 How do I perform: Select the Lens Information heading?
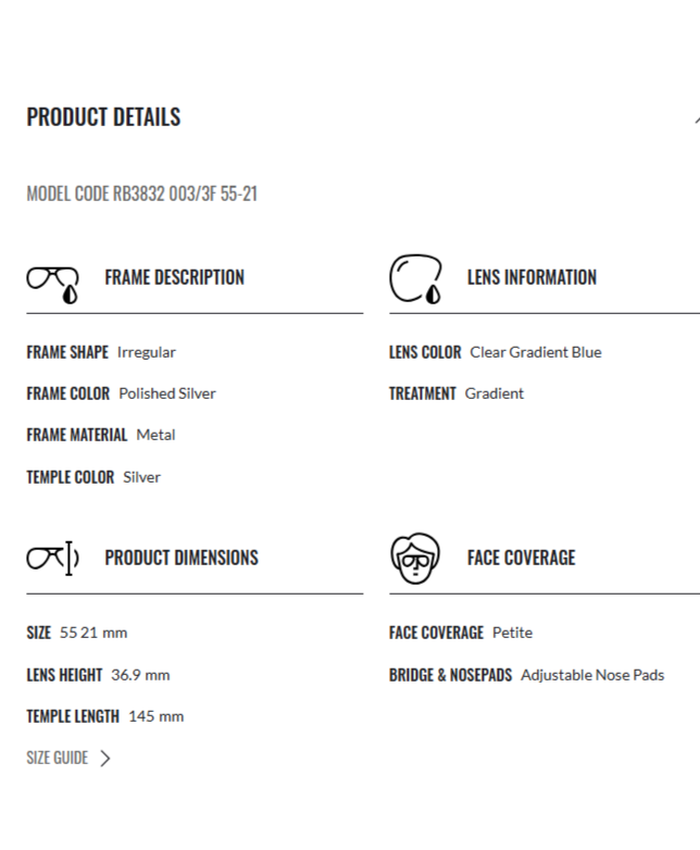coord(531,278)
